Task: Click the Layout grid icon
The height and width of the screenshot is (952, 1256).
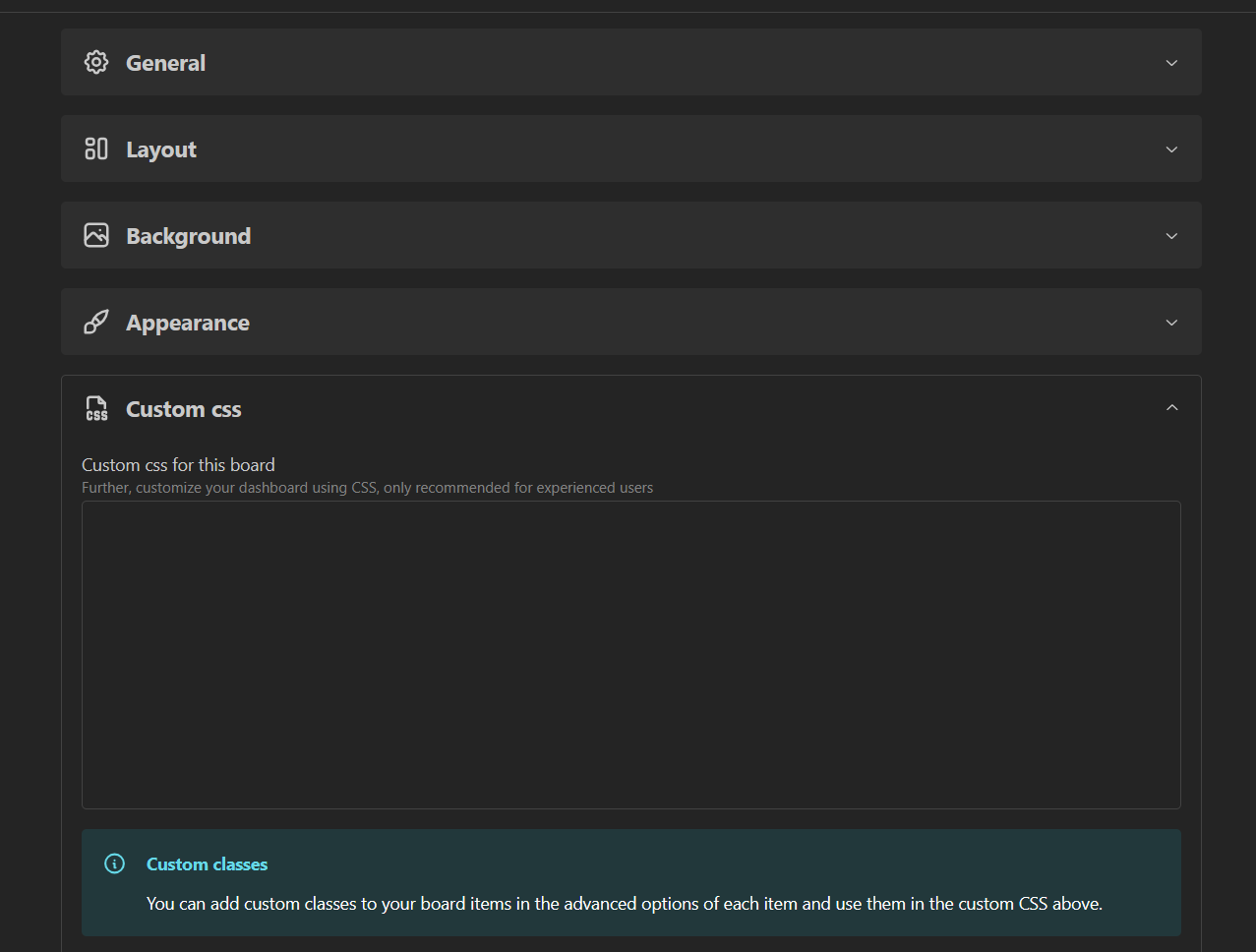Action: tap(96, 149)
